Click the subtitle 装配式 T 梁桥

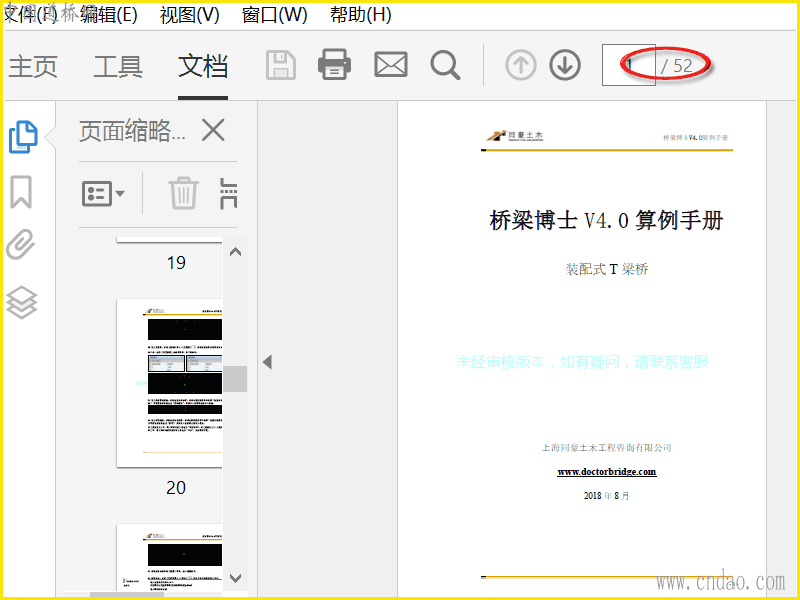click(x=607, y=269)
